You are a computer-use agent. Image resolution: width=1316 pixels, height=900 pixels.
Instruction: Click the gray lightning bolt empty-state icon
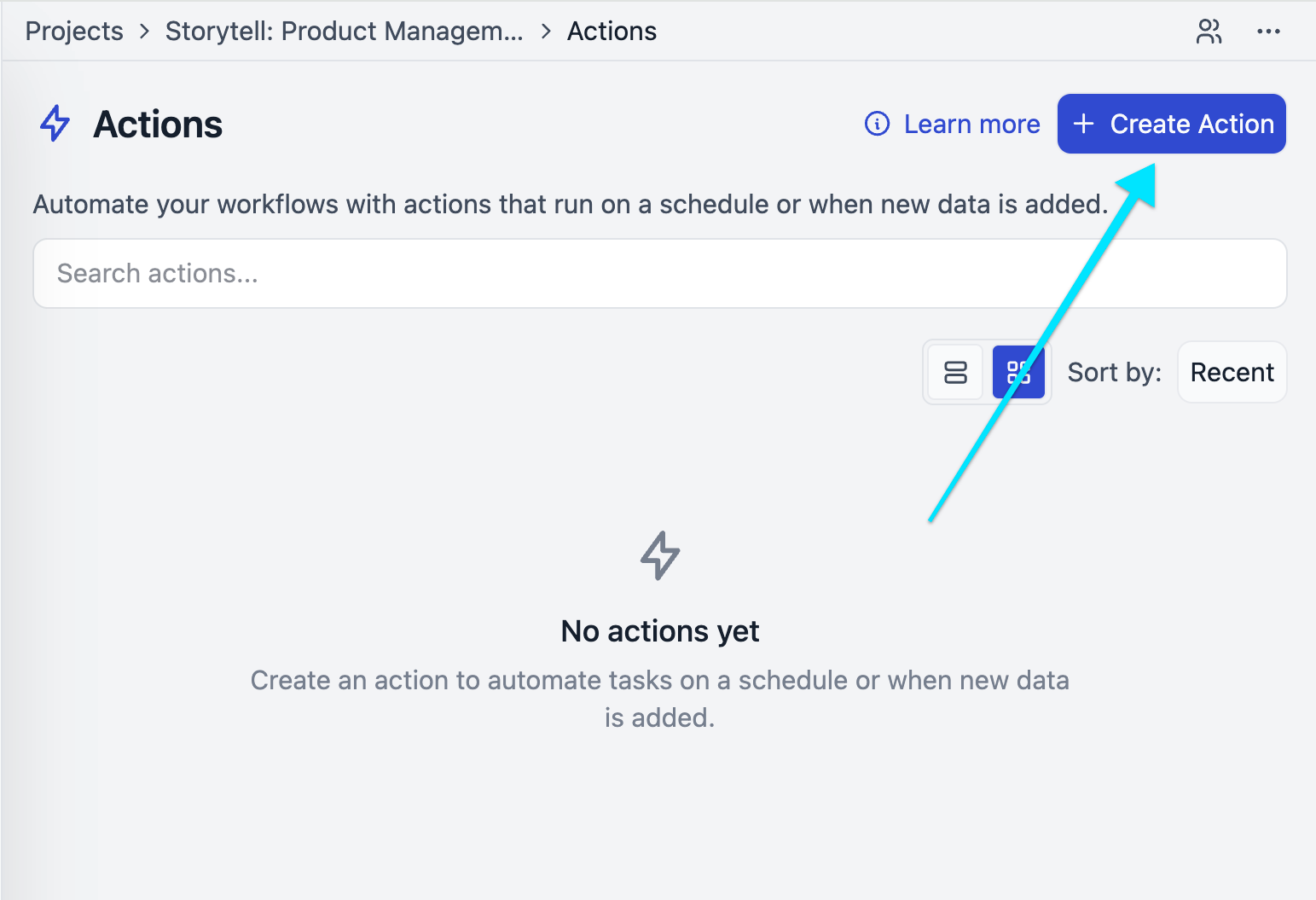[x=660, y=555]
